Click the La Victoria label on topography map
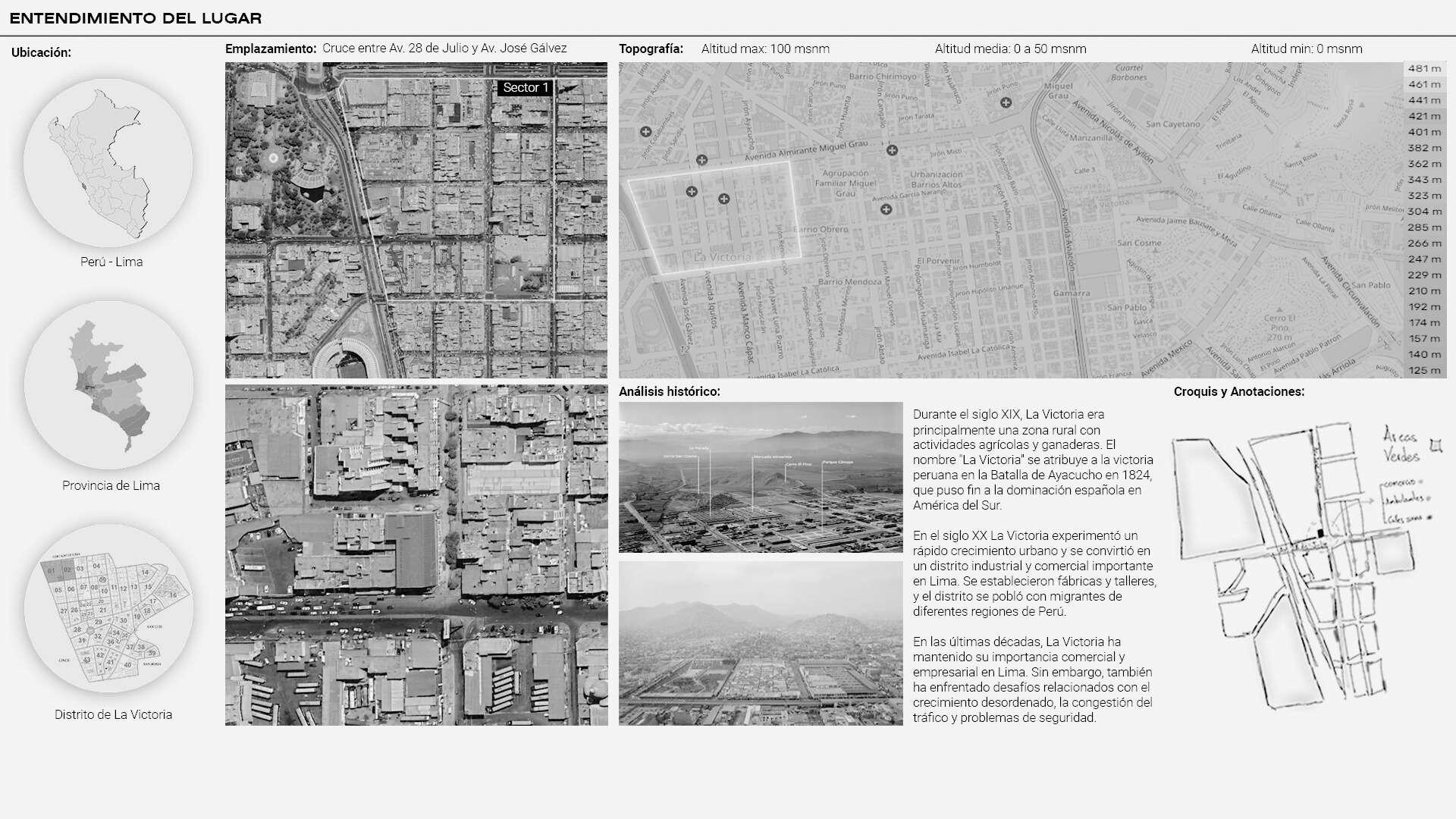Viewport: 1456px width, 819px height. 722,257
